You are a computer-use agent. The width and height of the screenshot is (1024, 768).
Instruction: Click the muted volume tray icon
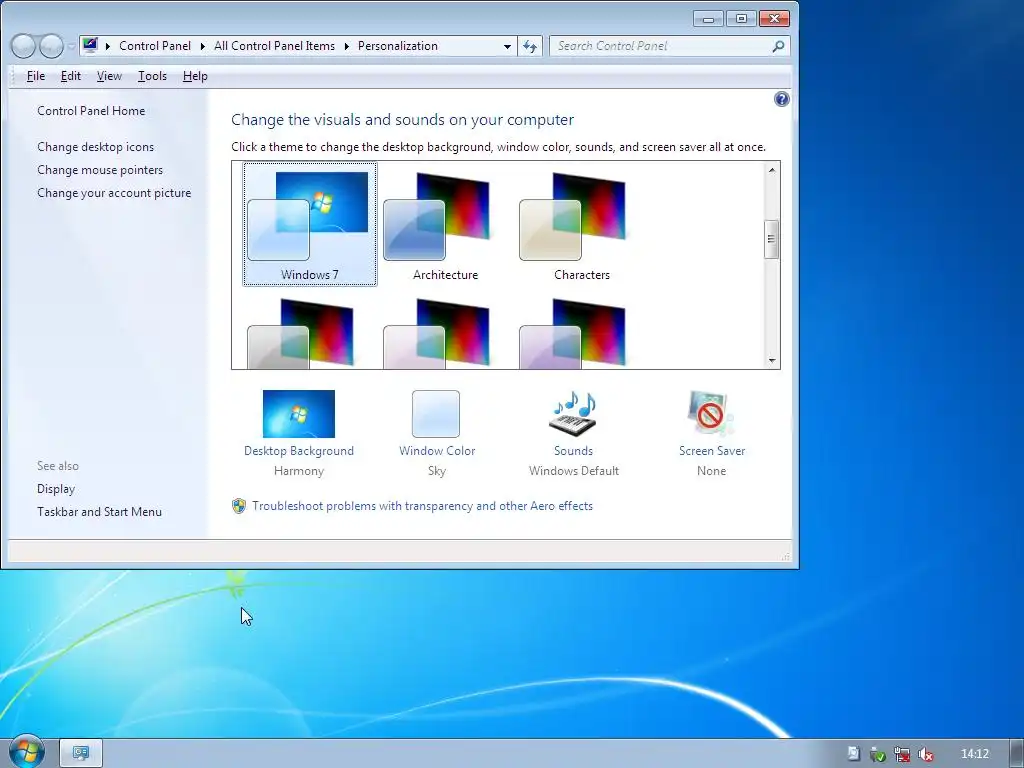coord(925,754)
